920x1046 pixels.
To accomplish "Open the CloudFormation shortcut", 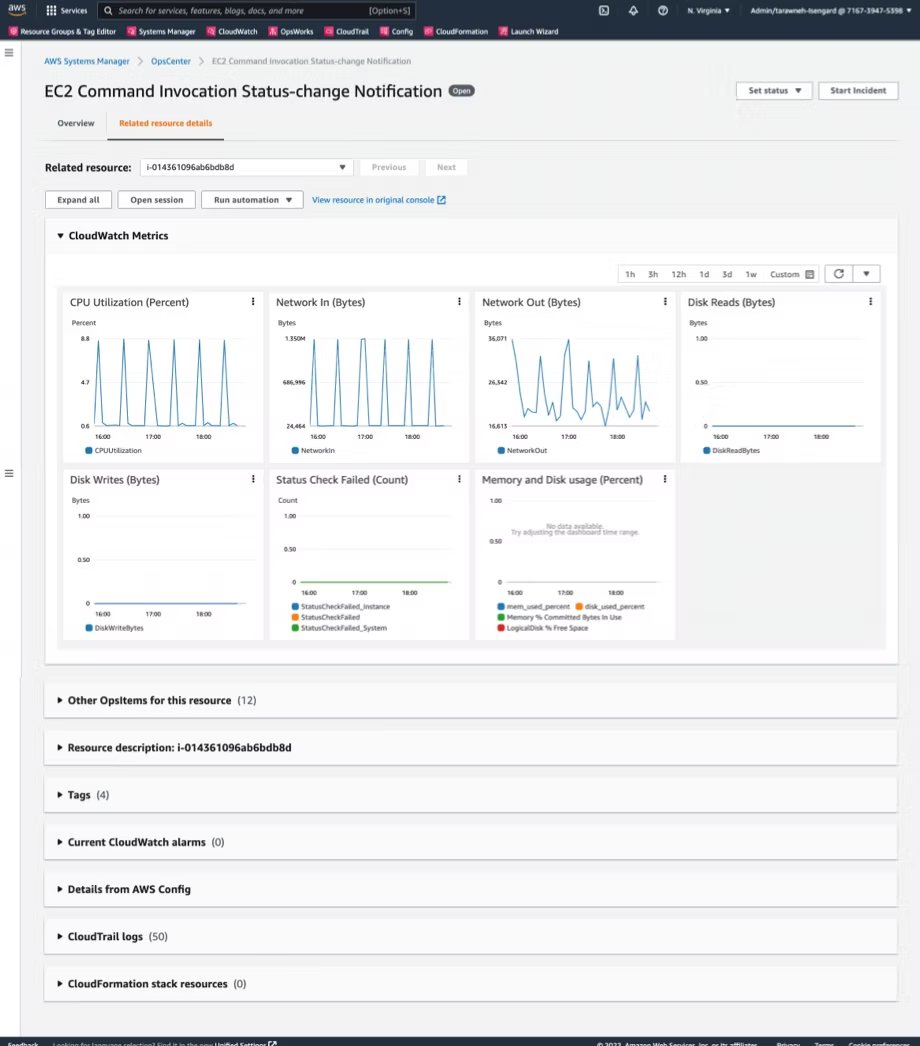I will [456, 31].
